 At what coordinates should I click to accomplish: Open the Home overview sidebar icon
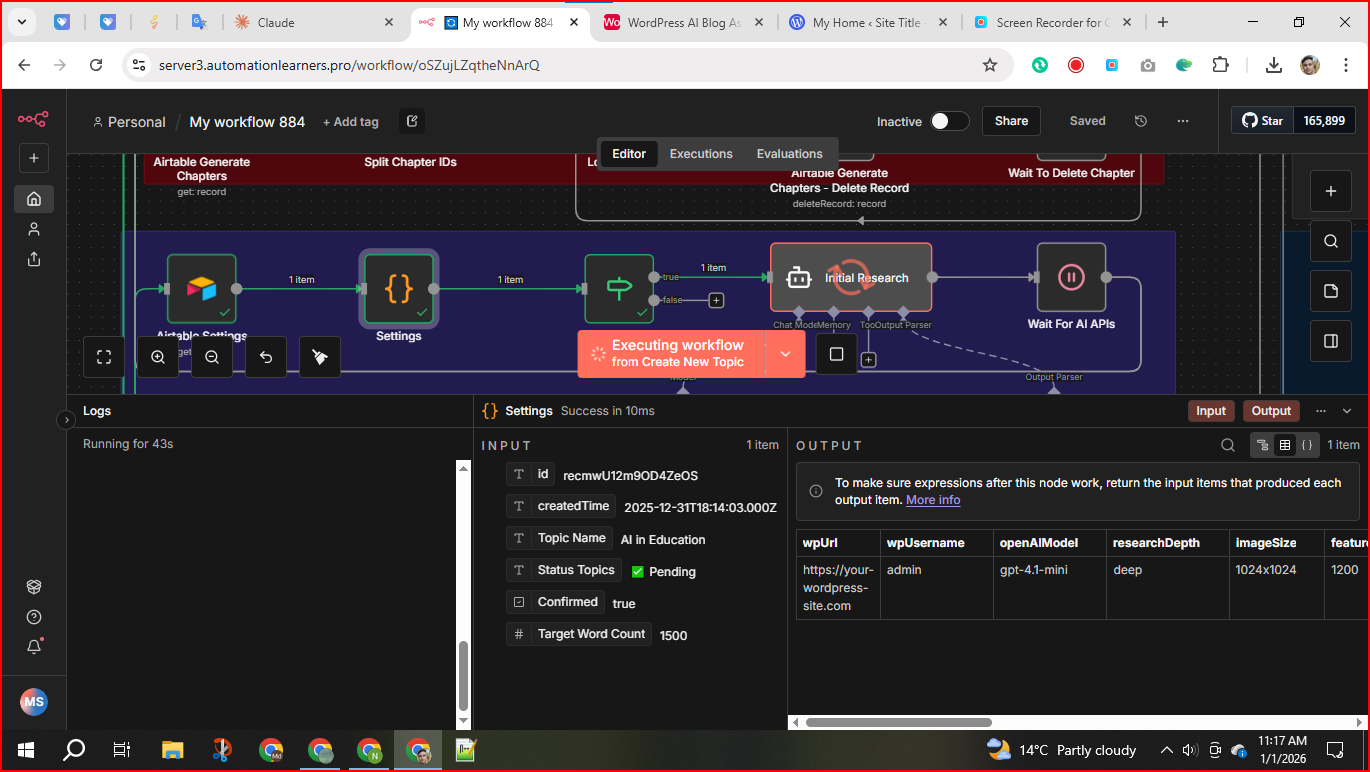pyautogui.click(x=34, y=198)
